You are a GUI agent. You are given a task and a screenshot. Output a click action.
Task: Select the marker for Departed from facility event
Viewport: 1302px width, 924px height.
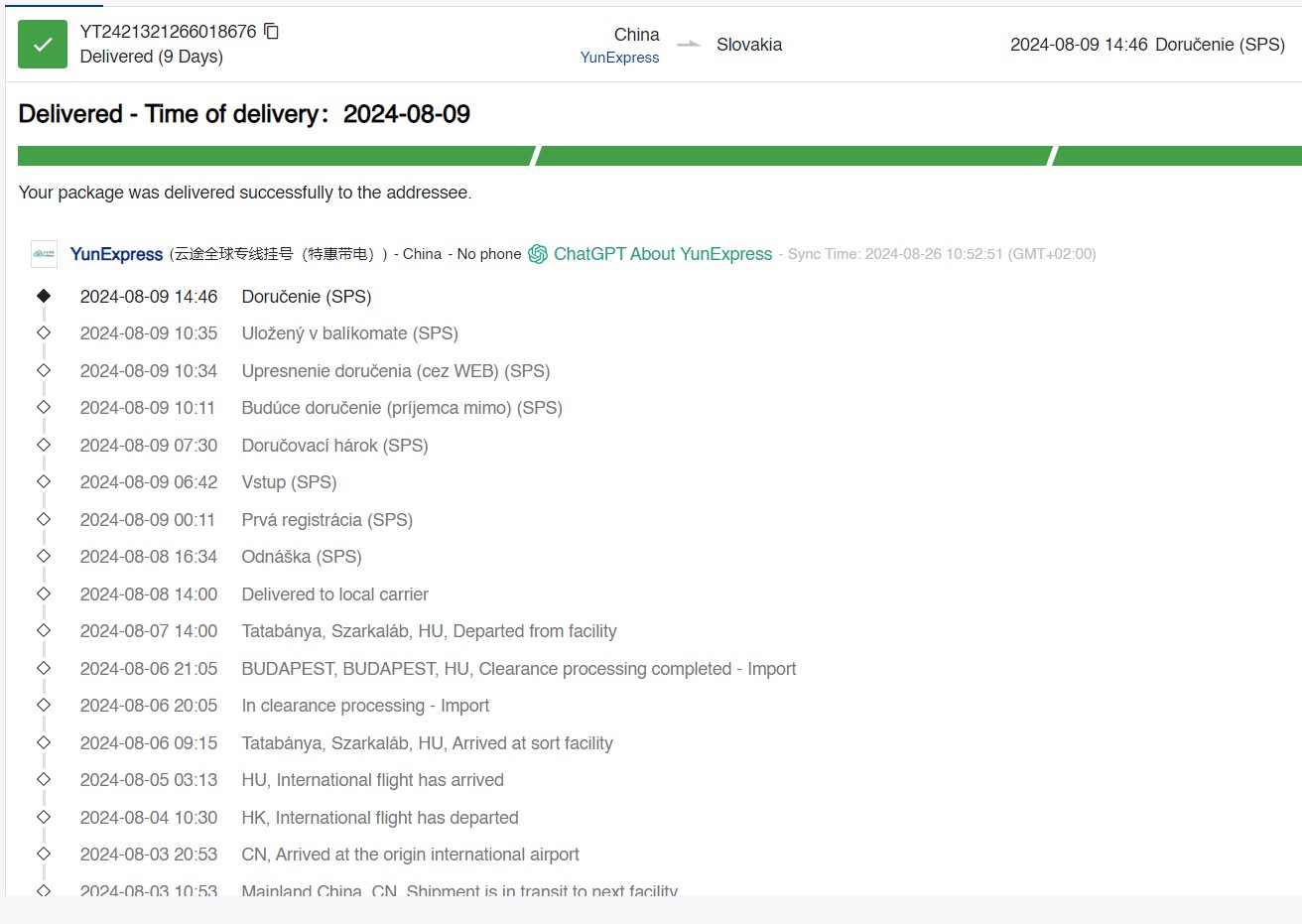pos(44,631)
